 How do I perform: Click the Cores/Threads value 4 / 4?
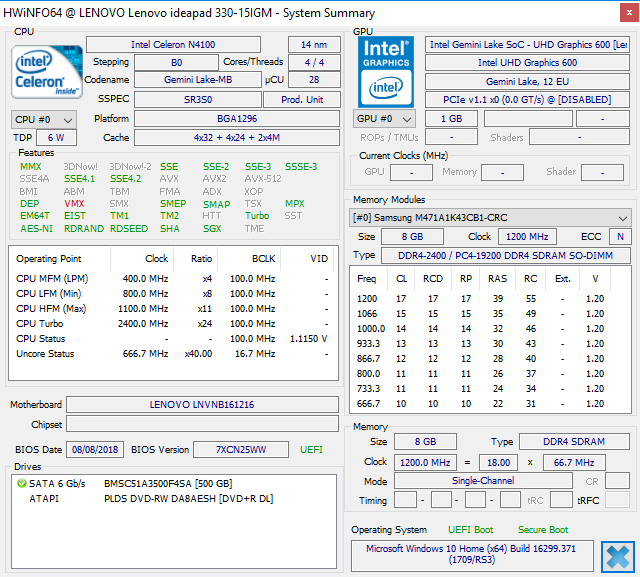click(314, 62)
